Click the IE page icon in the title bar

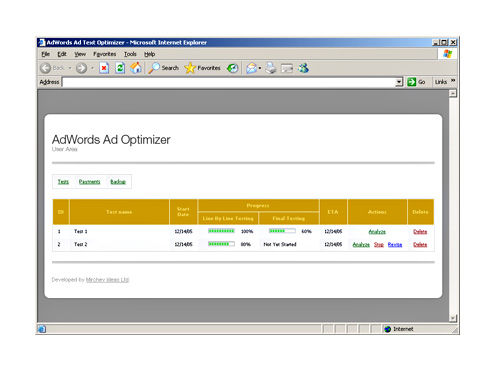42,42
